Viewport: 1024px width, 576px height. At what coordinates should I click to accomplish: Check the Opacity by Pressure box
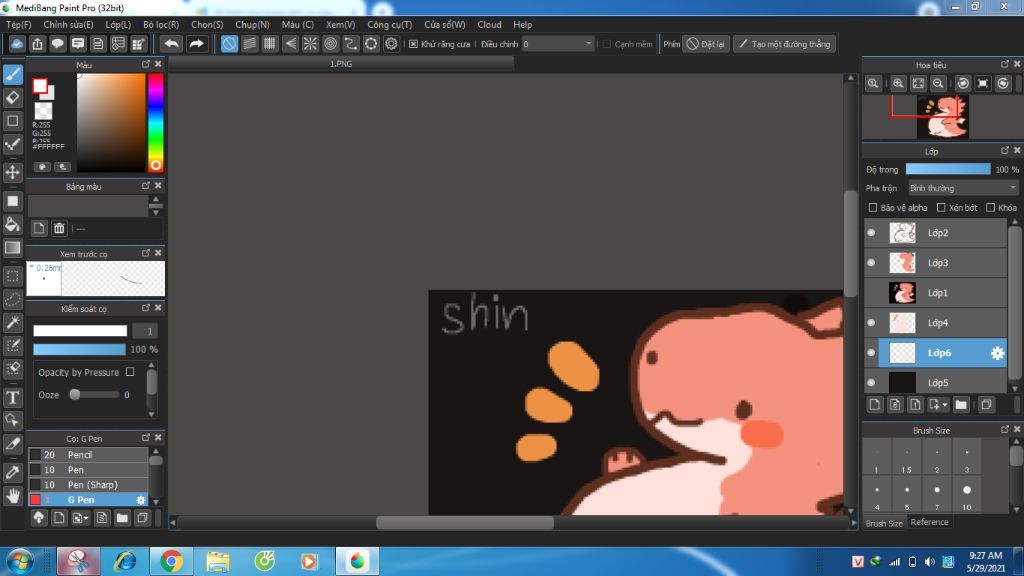pos(130,372)
